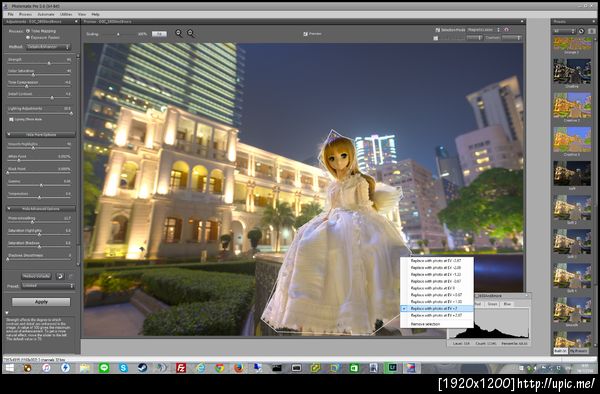The height and width of the screenshot is (394, 600).
Task: Launch Google Chrome from the taskbar
Action: pyautogui.click(x=219, y=368)
